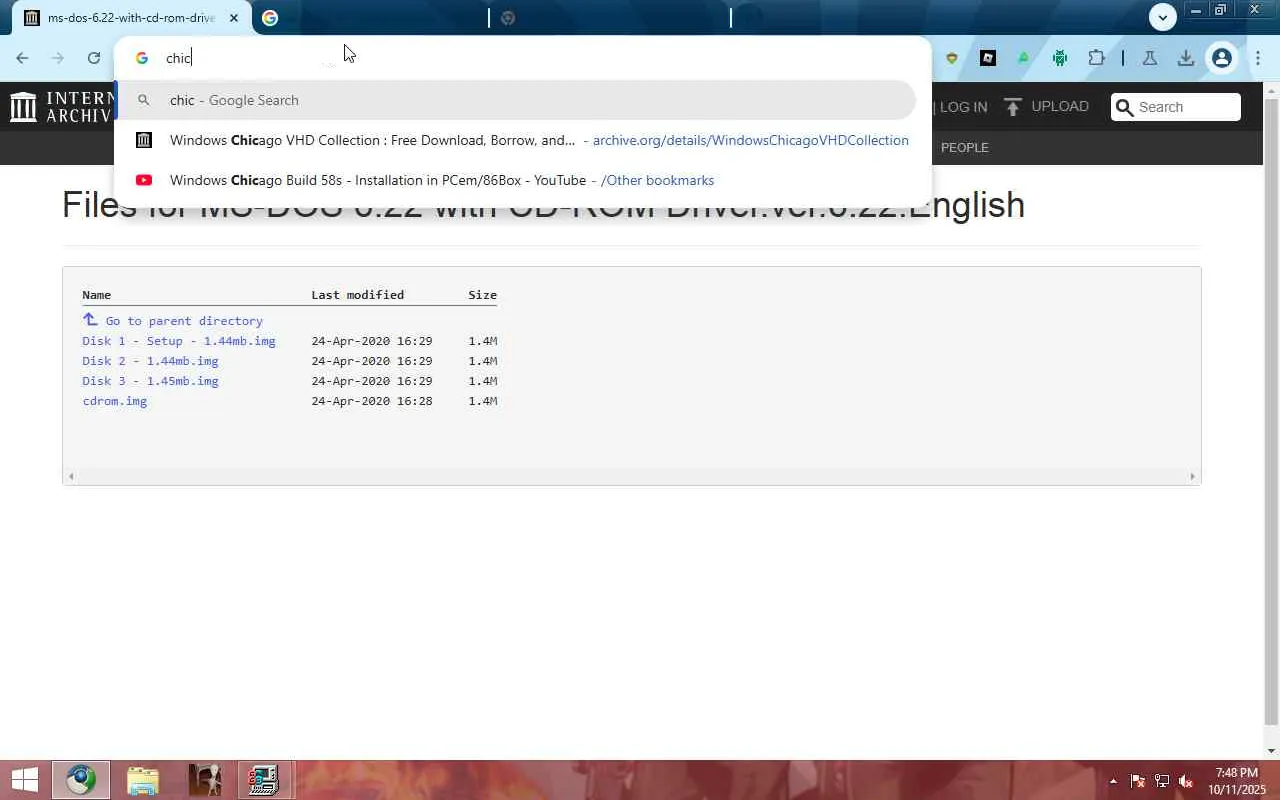The width and height of the screenshot is (1280, 800).
Task: Open Chrome Labs flask icon
Action: coord(1150,58)
